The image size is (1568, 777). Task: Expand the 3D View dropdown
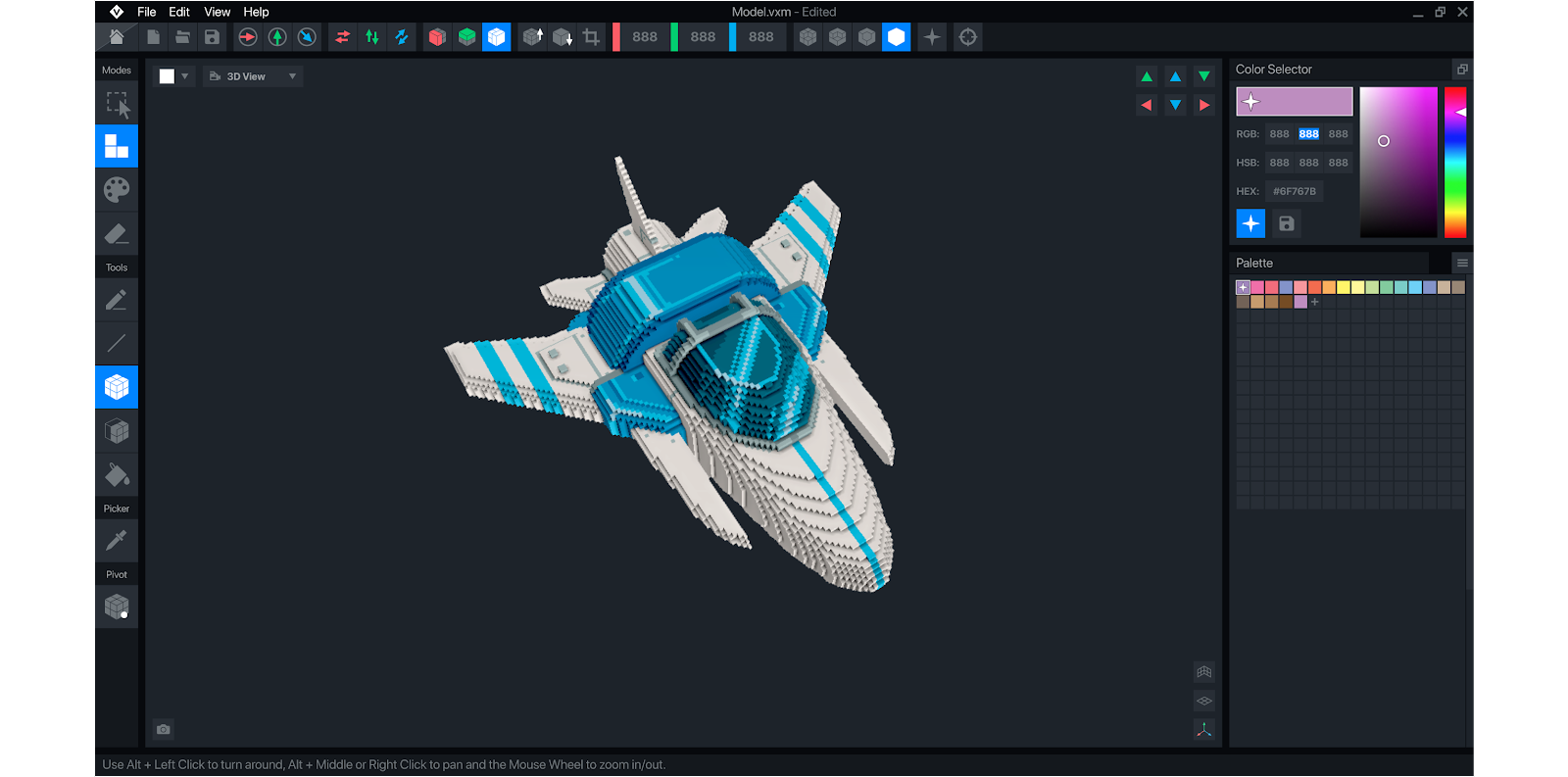(253, 76)
